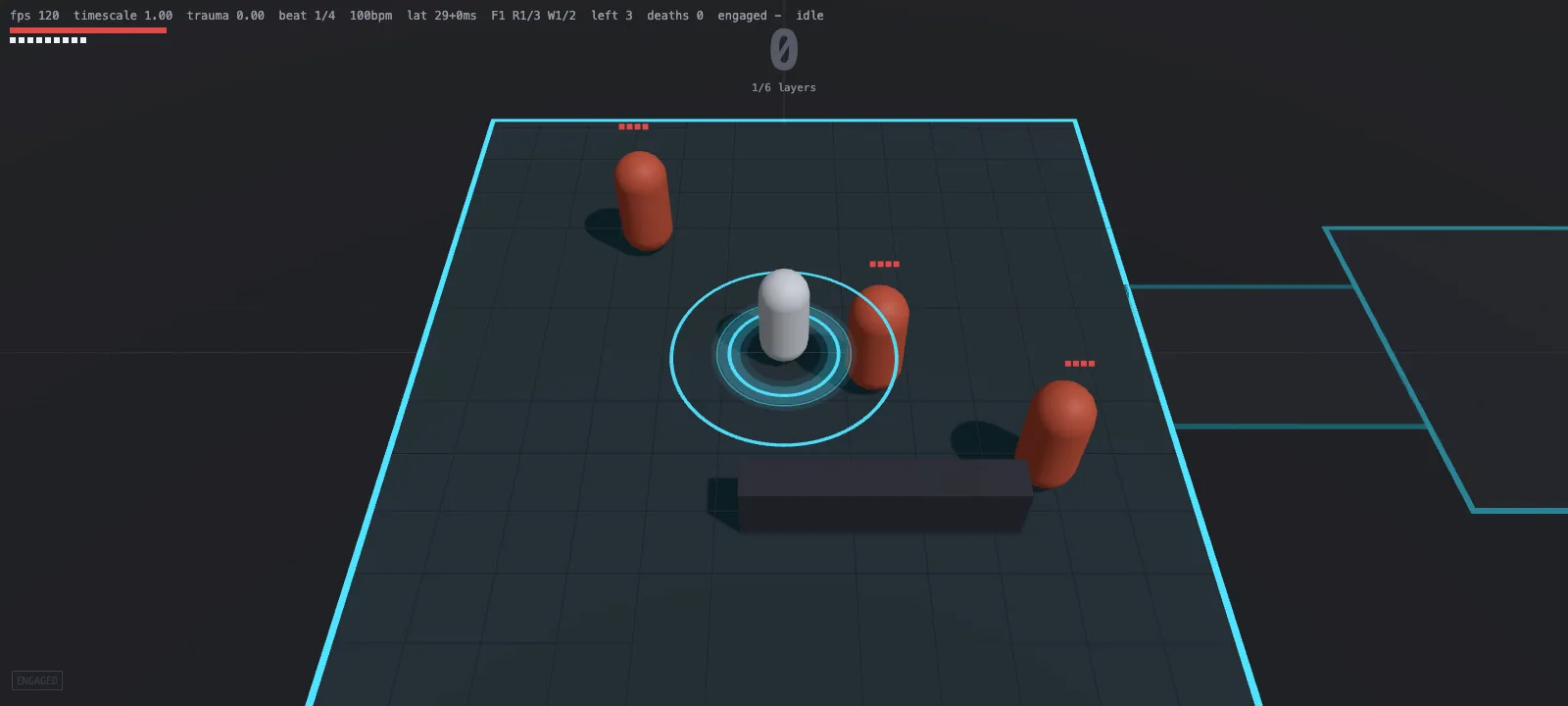
Task: Click the dark rectangular block obstacle
Action: pos(885,495)
